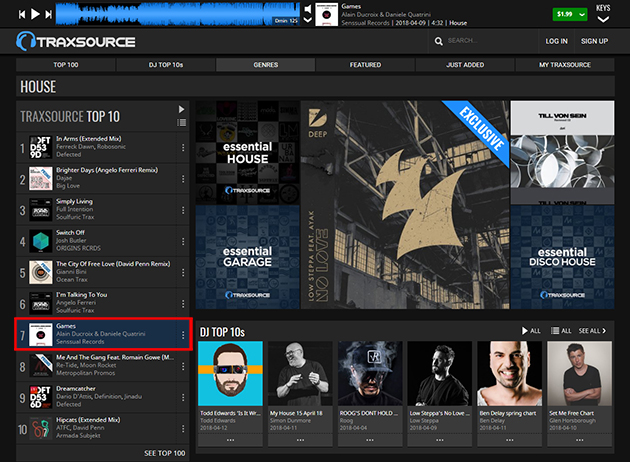Open Till Von Sein release banner
Screen dimensions: 630x462
point(562,153)
